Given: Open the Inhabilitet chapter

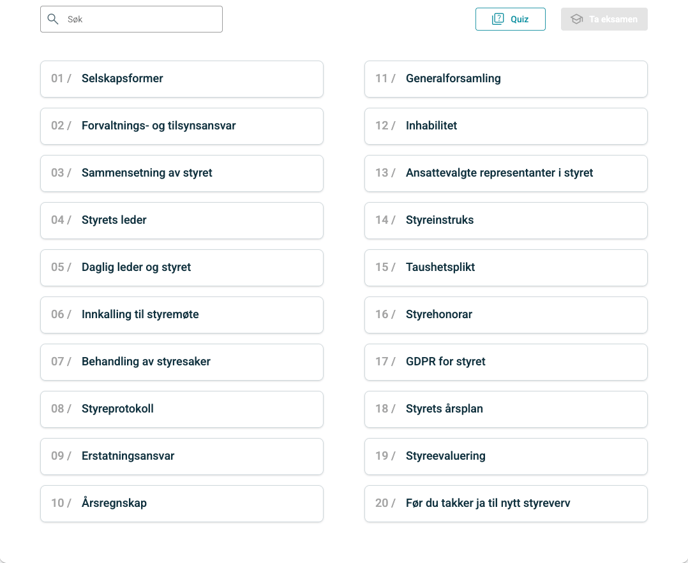Looking at the screenshot, I should click(505, 126).
